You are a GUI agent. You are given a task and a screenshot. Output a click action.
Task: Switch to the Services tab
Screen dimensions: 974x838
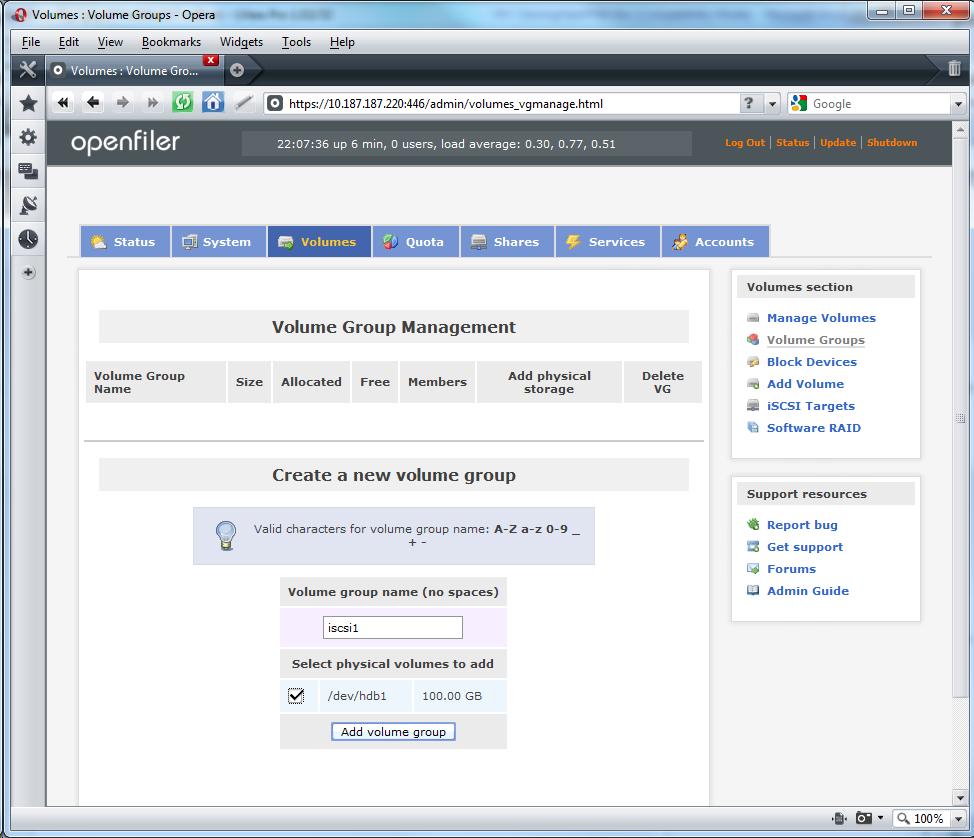(606, 242)
